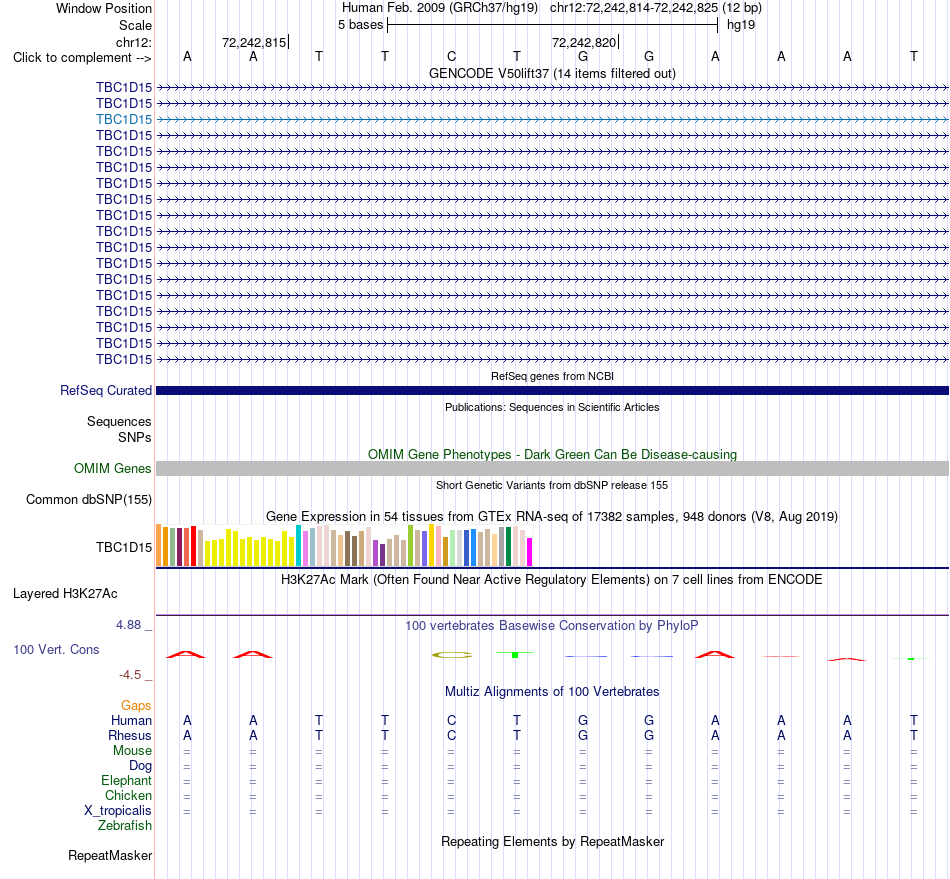Image resolution: width=950 pixels, height=879 pixels.
Task: Select the Human species label
Action: [x=131, y=720]
